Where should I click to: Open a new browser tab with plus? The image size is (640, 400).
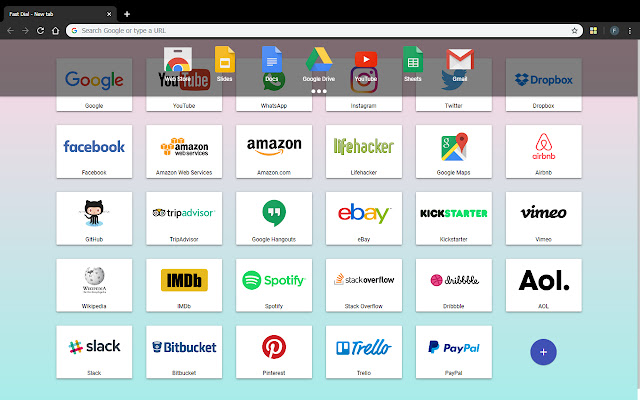[x=127, y=14]
